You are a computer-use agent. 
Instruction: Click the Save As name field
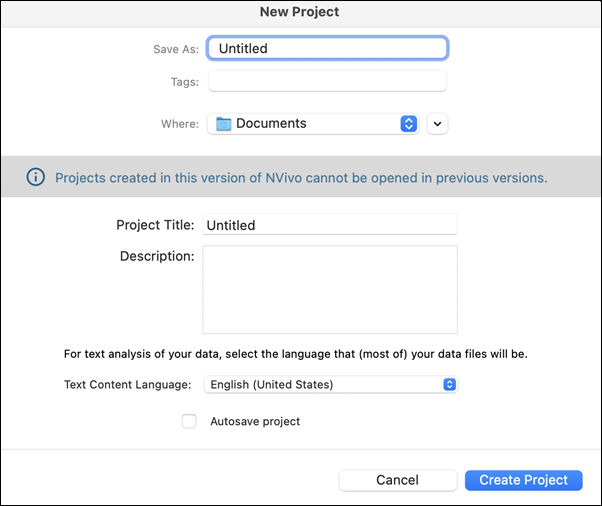tap(327, 48)
